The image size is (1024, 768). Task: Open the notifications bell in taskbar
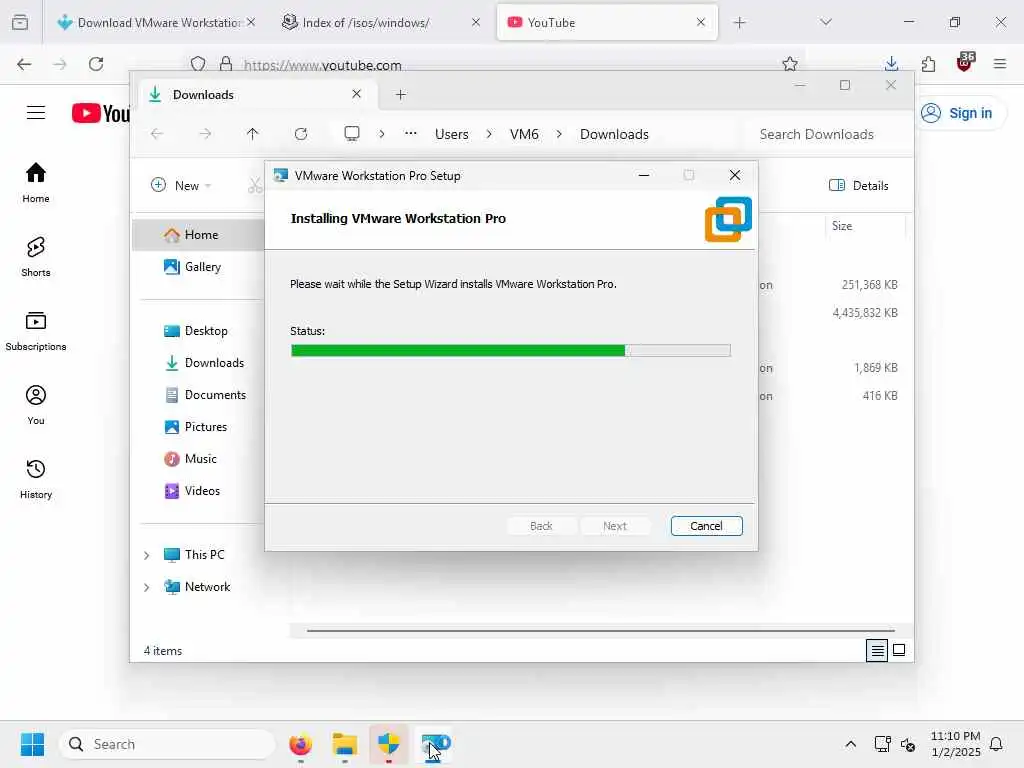[996, 744]
